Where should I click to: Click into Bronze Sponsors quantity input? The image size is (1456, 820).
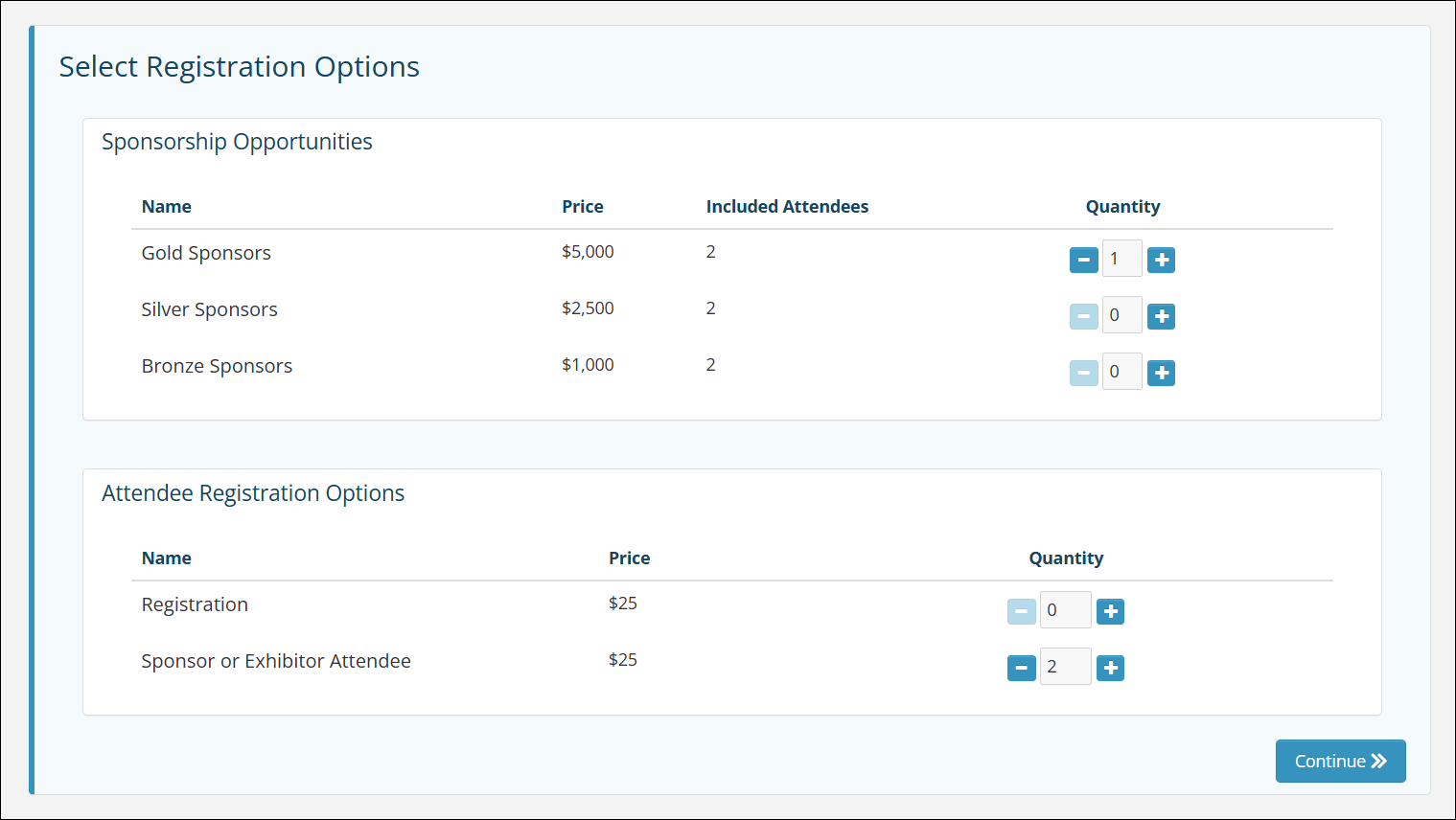(x=1121, y=372)
